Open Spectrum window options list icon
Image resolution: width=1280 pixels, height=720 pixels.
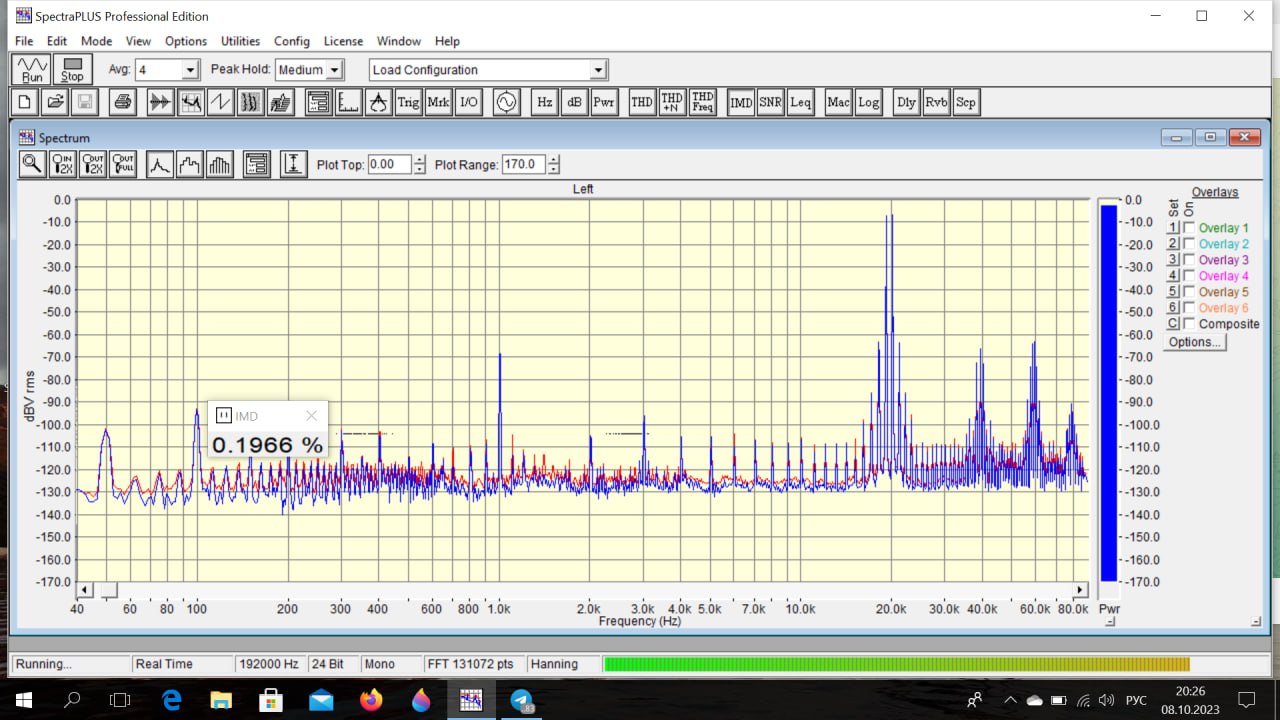[256, 164]
